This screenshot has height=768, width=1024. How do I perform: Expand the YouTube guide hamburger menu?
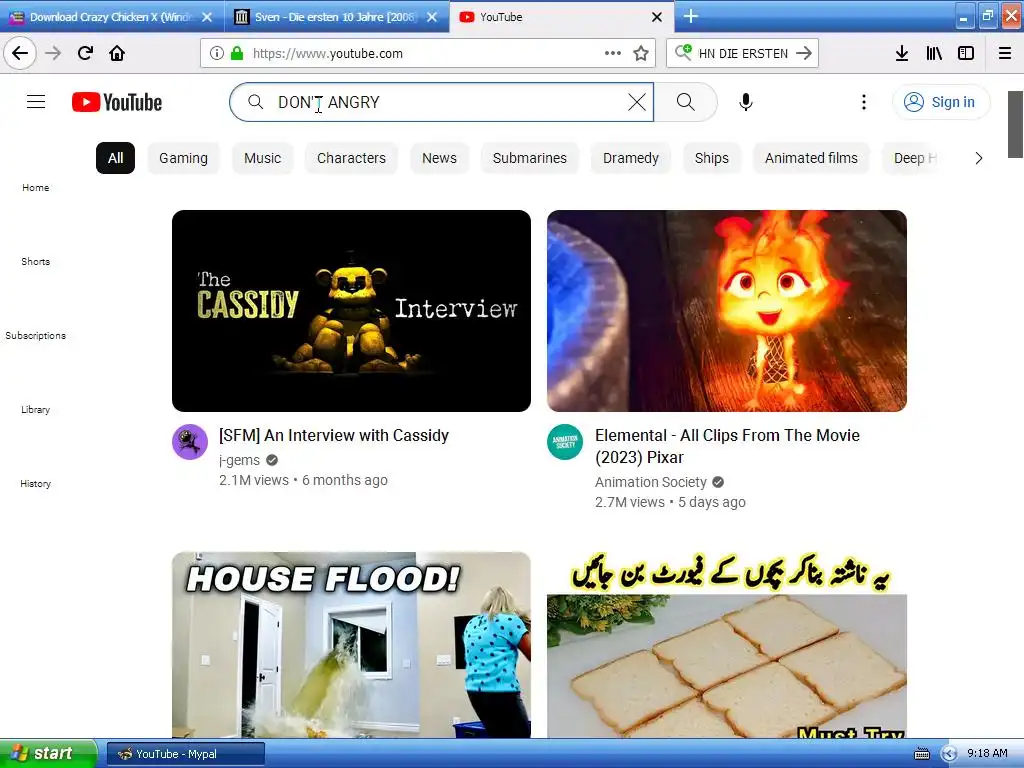coord(36,102)
